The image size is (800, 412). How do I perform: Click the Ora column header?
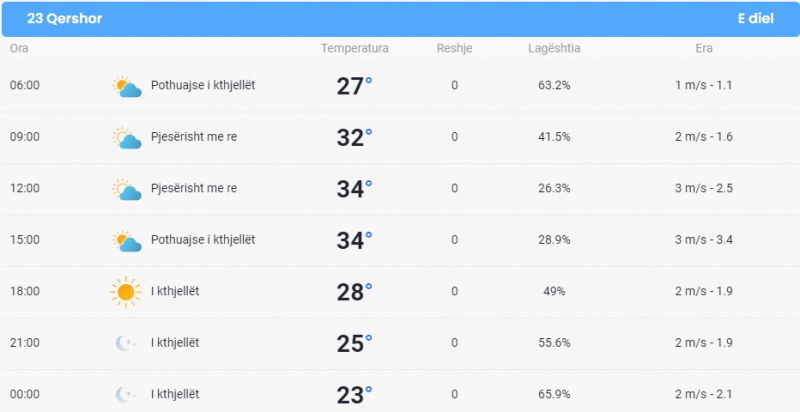(19, 48)
